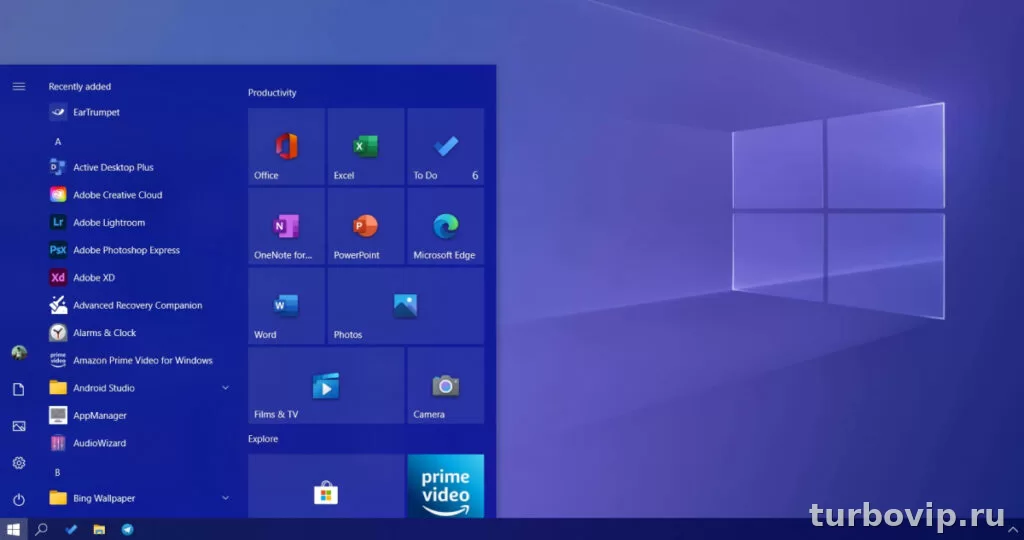This screenshot has width=1024, height=540.
Task: Click the Adobe Lightroom Lr icon
Action: click(58, 222)
